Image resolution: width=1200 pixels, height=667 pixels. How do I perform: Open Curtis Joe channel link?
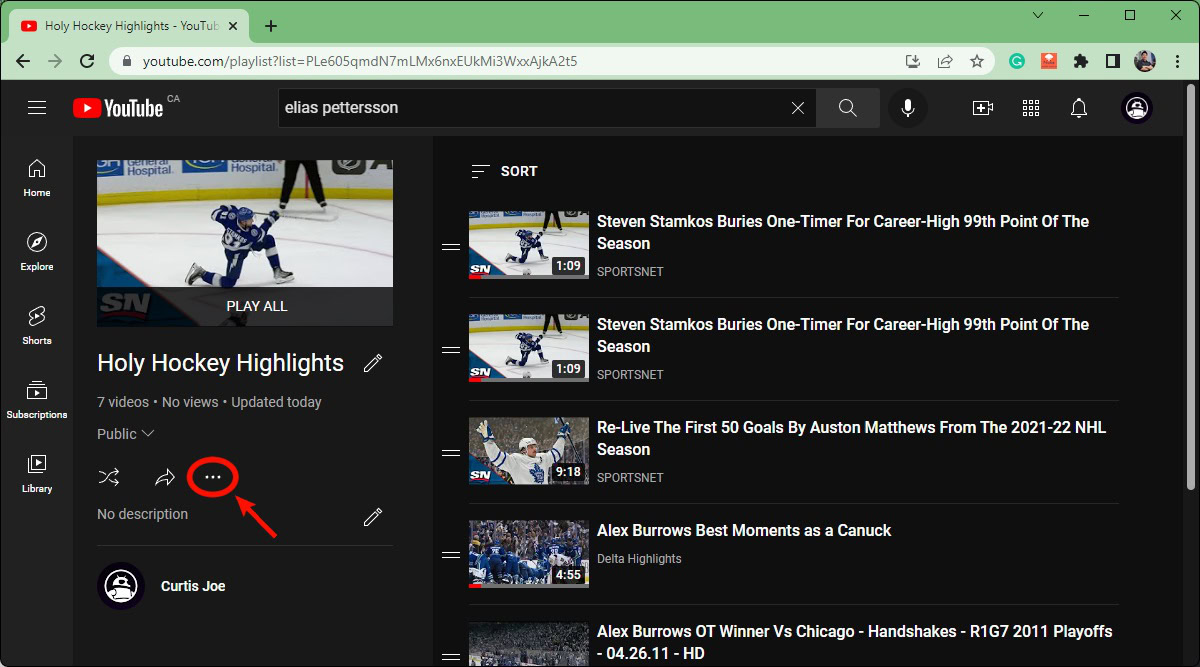(x=193, y=586)
